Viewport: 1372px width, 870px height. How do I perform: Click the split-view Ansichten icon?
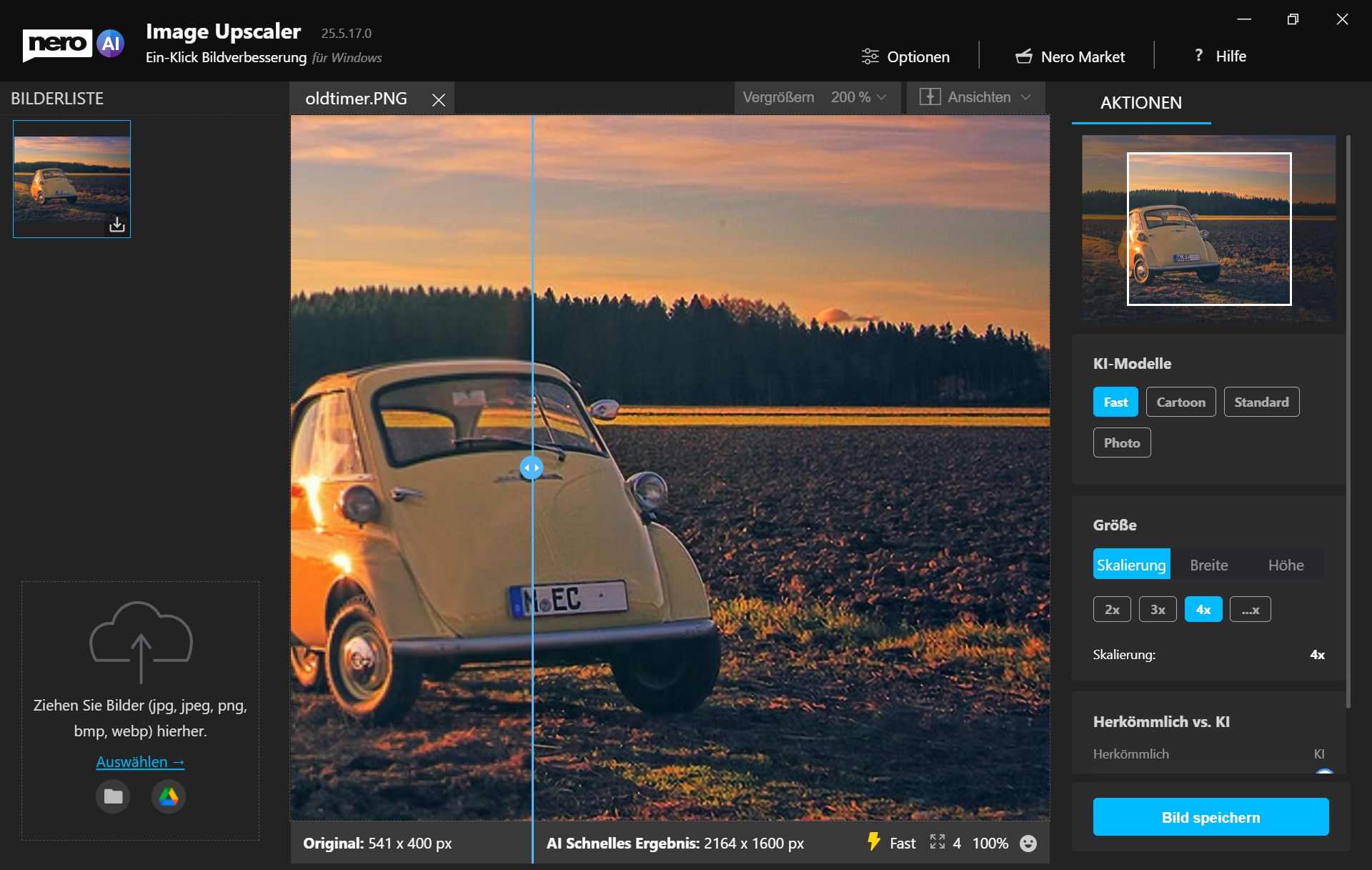click(930, 97)
